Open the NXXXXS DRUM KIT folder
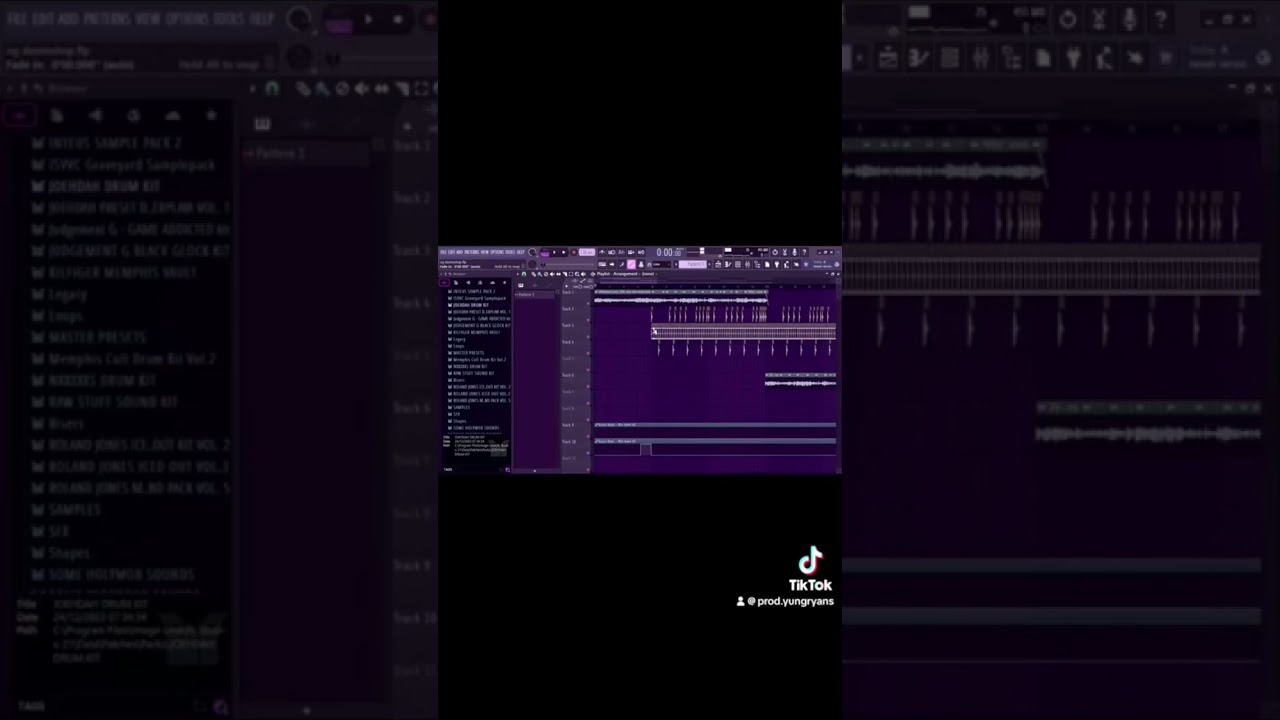The image size is (1280, 720). [468, 367]
